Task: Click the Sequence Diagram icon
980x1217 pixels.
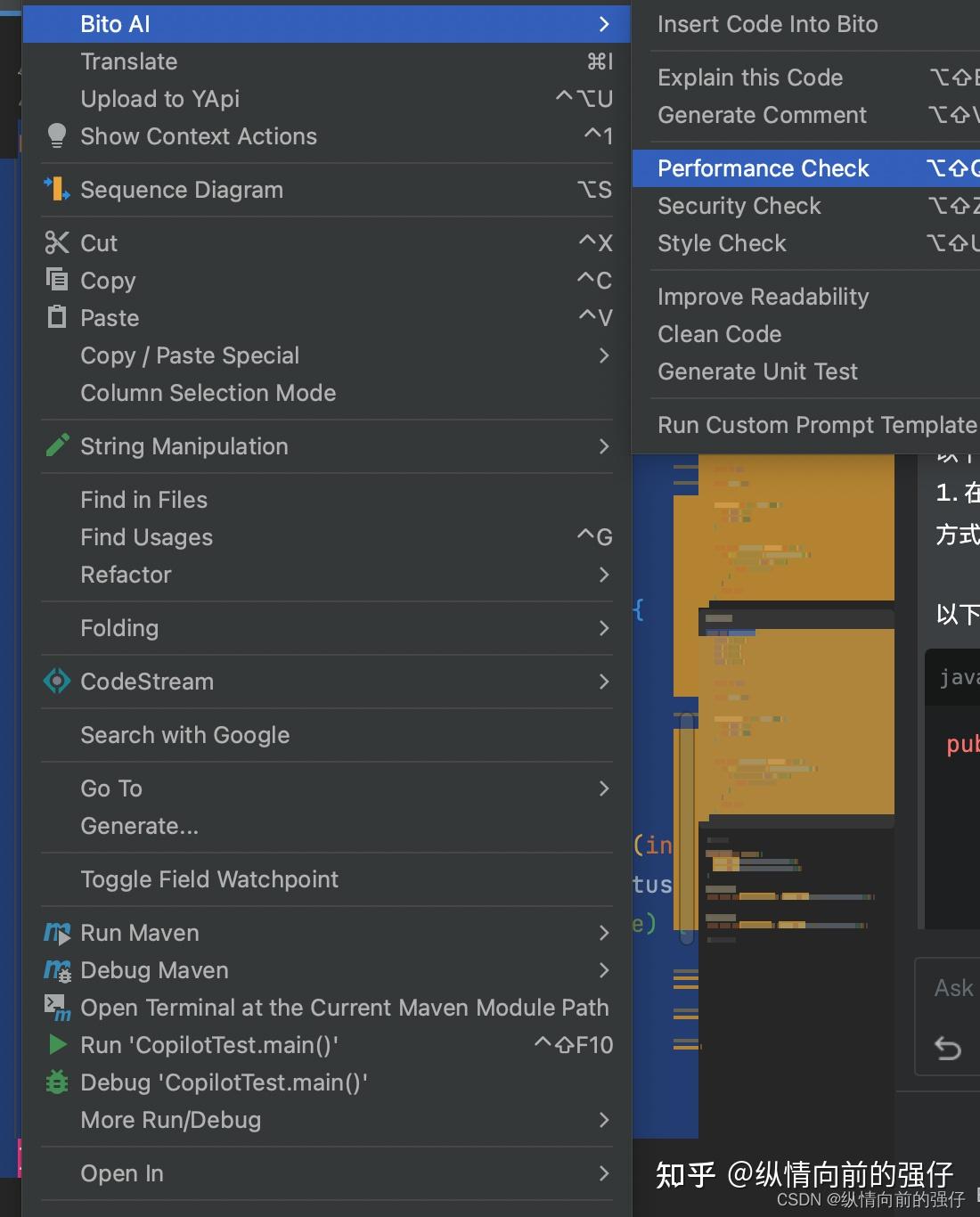Action: pos(57,190)
